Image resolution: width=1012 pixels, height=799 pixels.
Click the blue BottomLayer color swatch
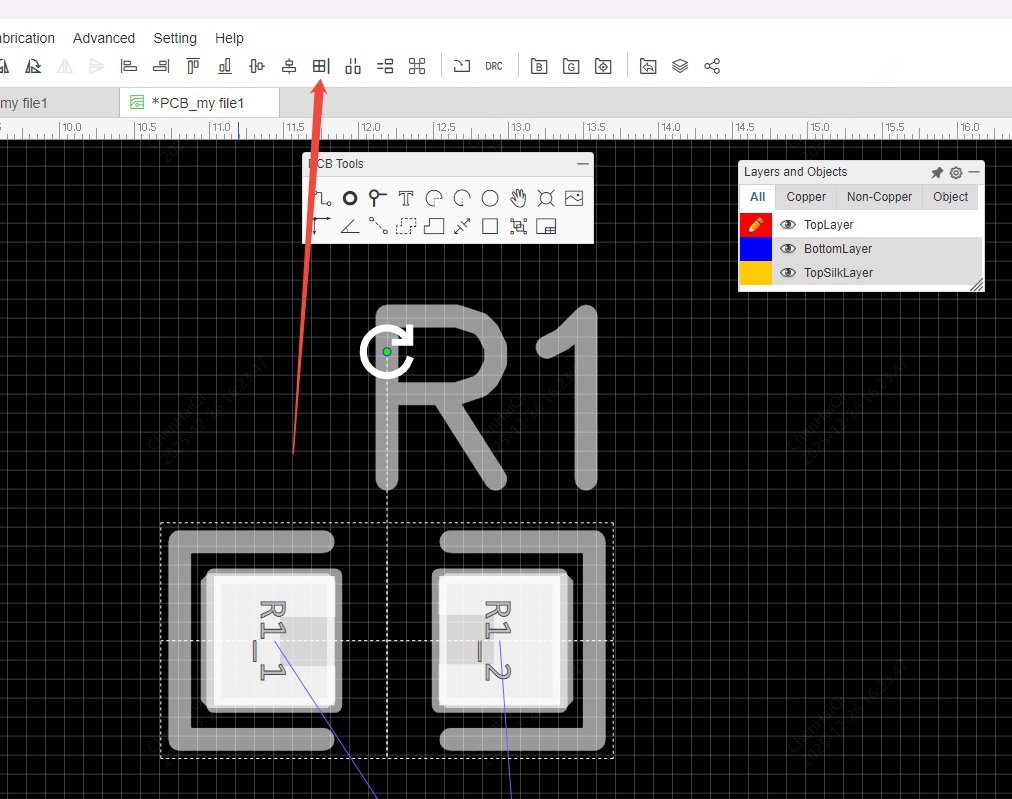point(755,249)
